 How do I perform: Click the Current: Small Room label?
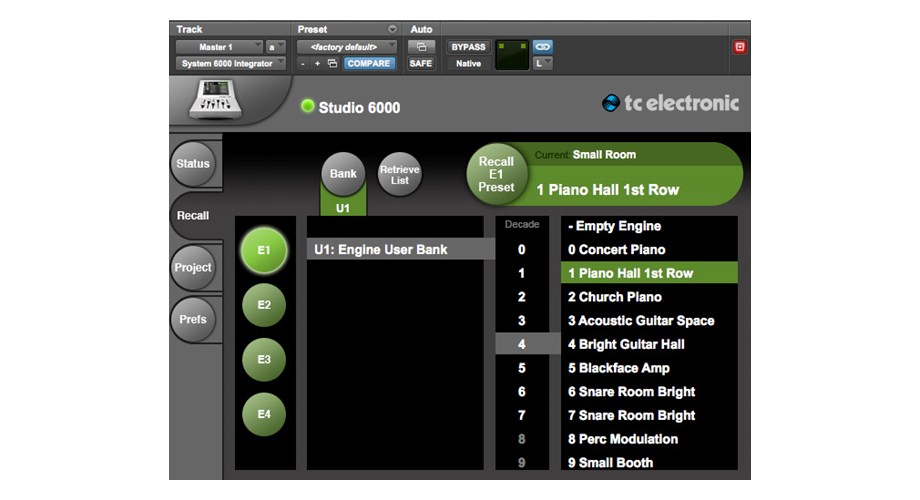[585, 155]
